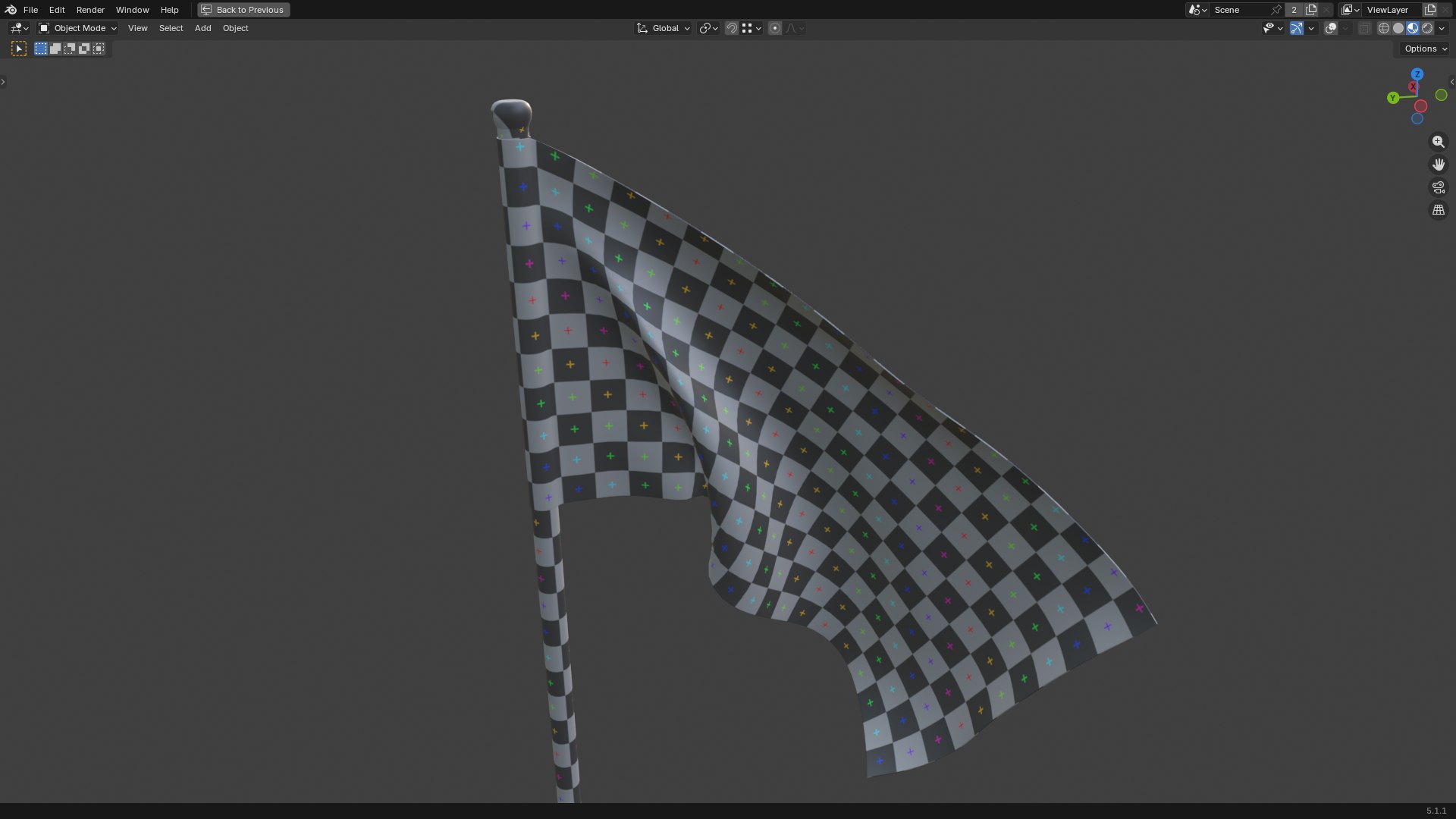The height and width of the screenshot is (819, 1456).
Task: Open the Help menu
Action: coord(169,10)
